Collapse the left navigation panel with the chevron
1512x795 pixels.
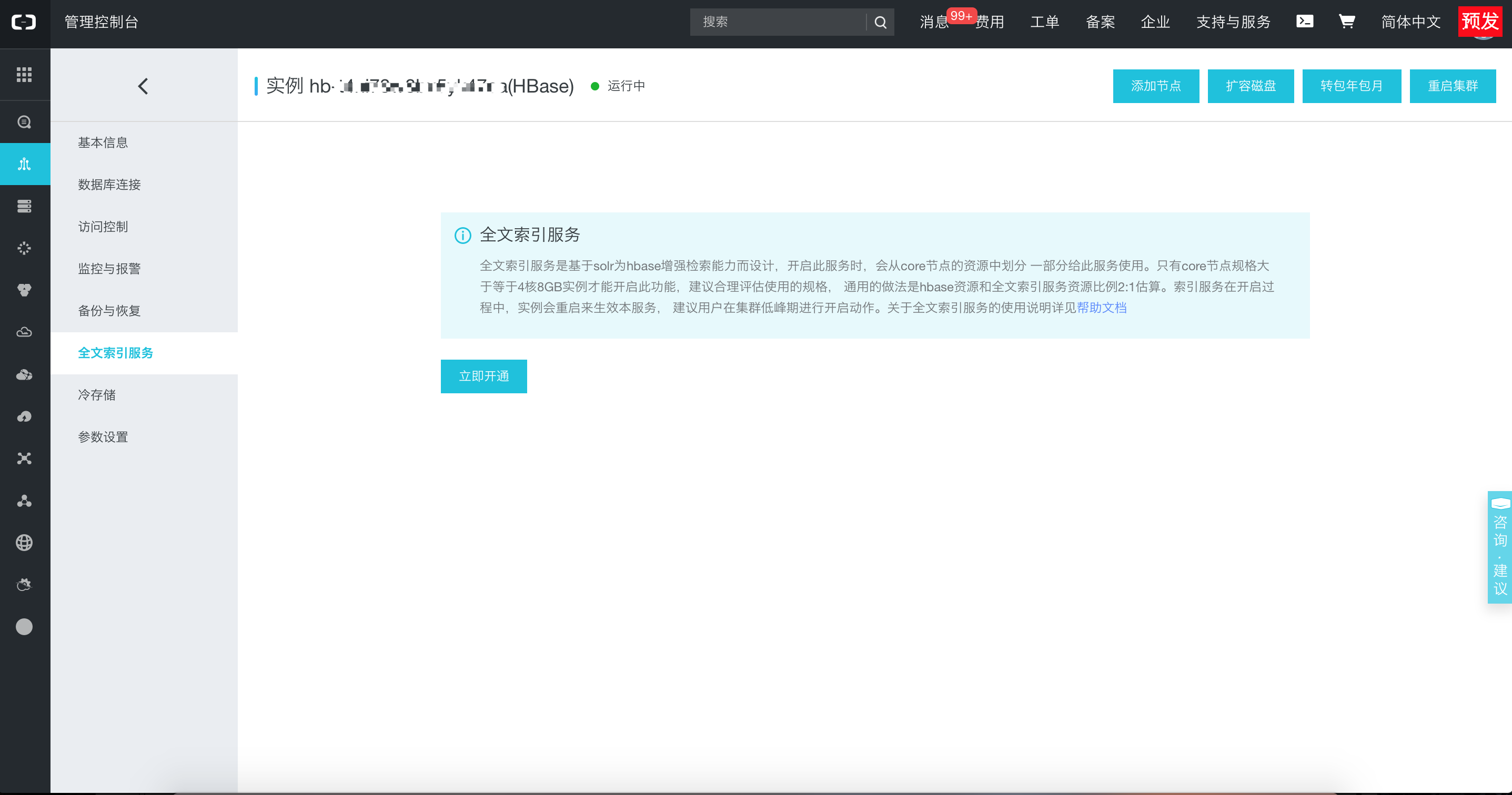[143, 85]
